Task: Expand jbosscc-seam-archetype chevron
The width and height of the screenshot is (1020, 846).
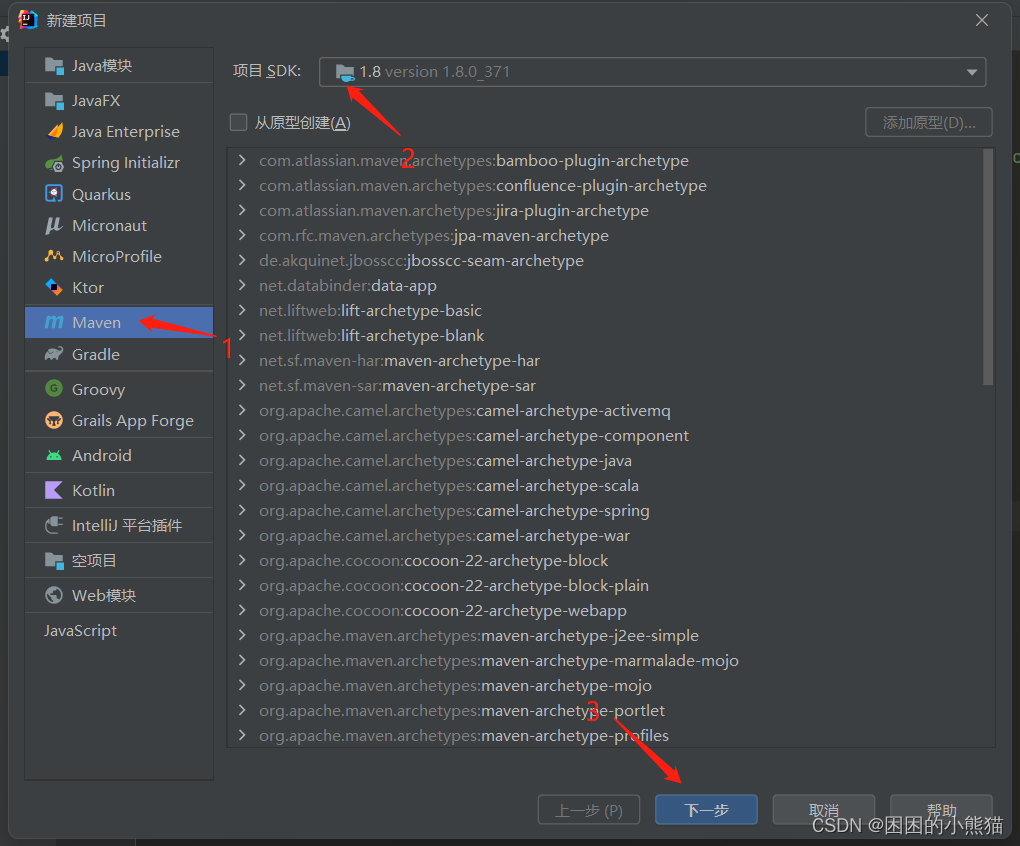Action: (242, 260)
